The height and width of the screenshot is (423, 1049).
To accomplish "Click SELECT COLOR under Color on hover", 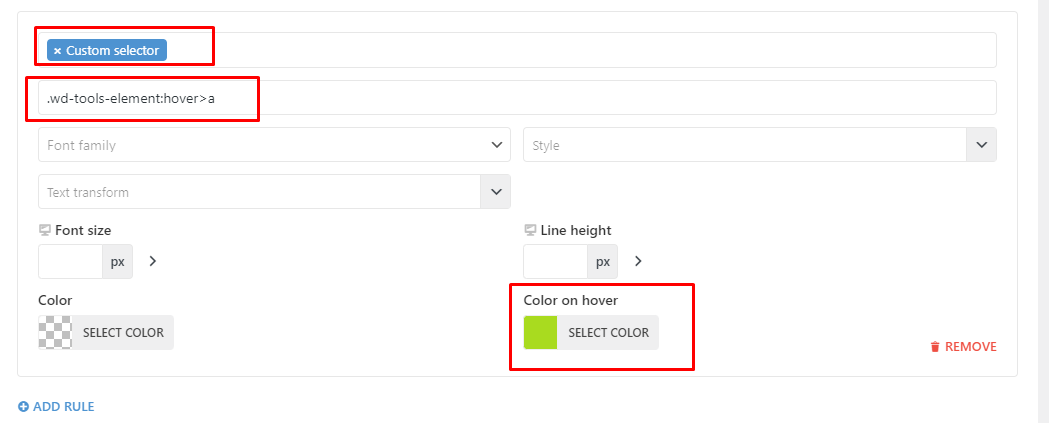I will pyautogui.click(x=608, y=333).
